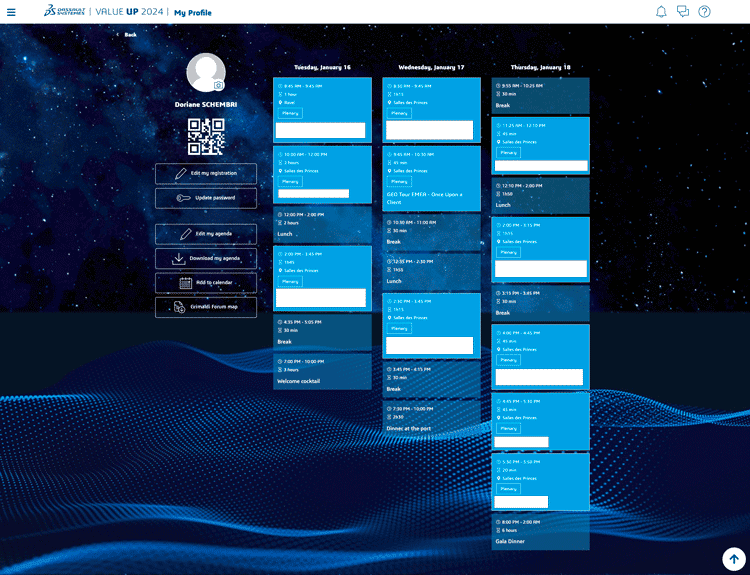The image size is (750, 575).
Task: Click the QR code image
Action: coord(206,137)
